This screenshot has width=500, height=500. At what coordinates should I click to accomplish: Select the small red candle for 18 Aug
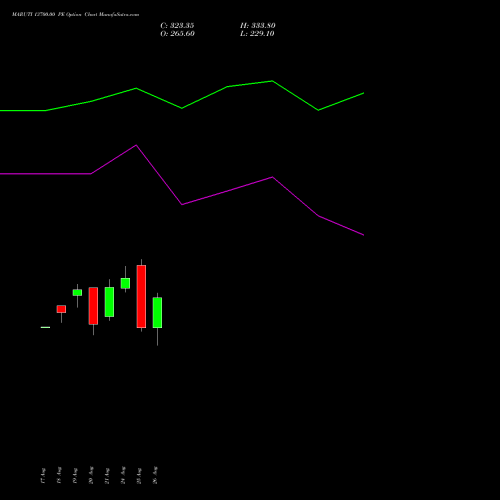click(61, 309)
